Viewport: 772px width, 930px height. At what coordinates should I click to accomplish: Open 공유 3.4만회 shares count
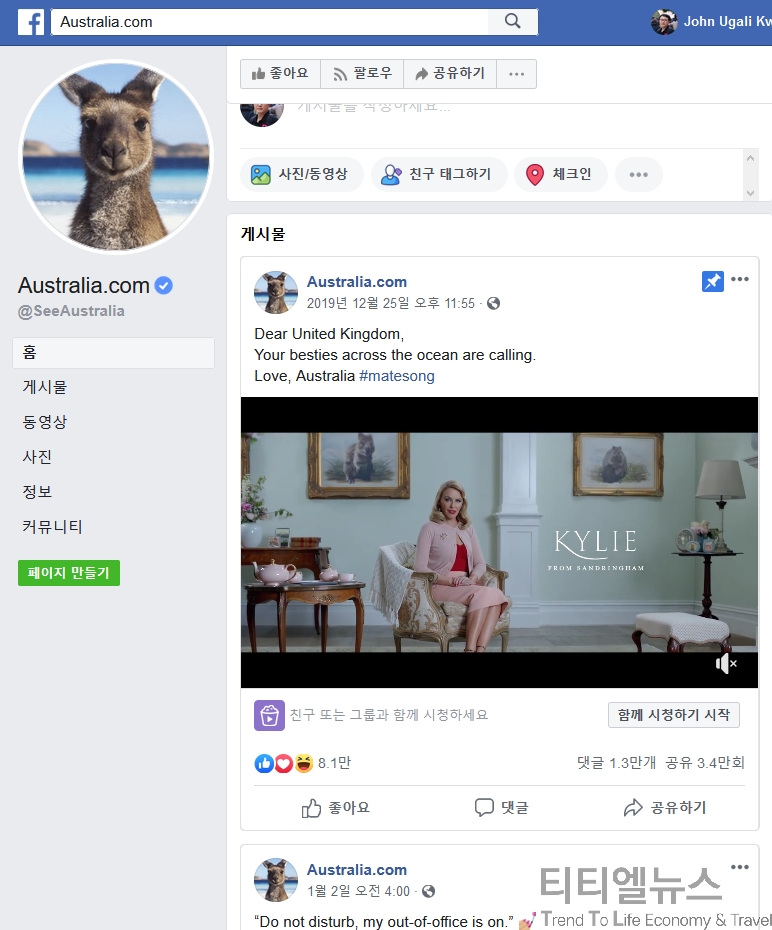tap(705, 763)
